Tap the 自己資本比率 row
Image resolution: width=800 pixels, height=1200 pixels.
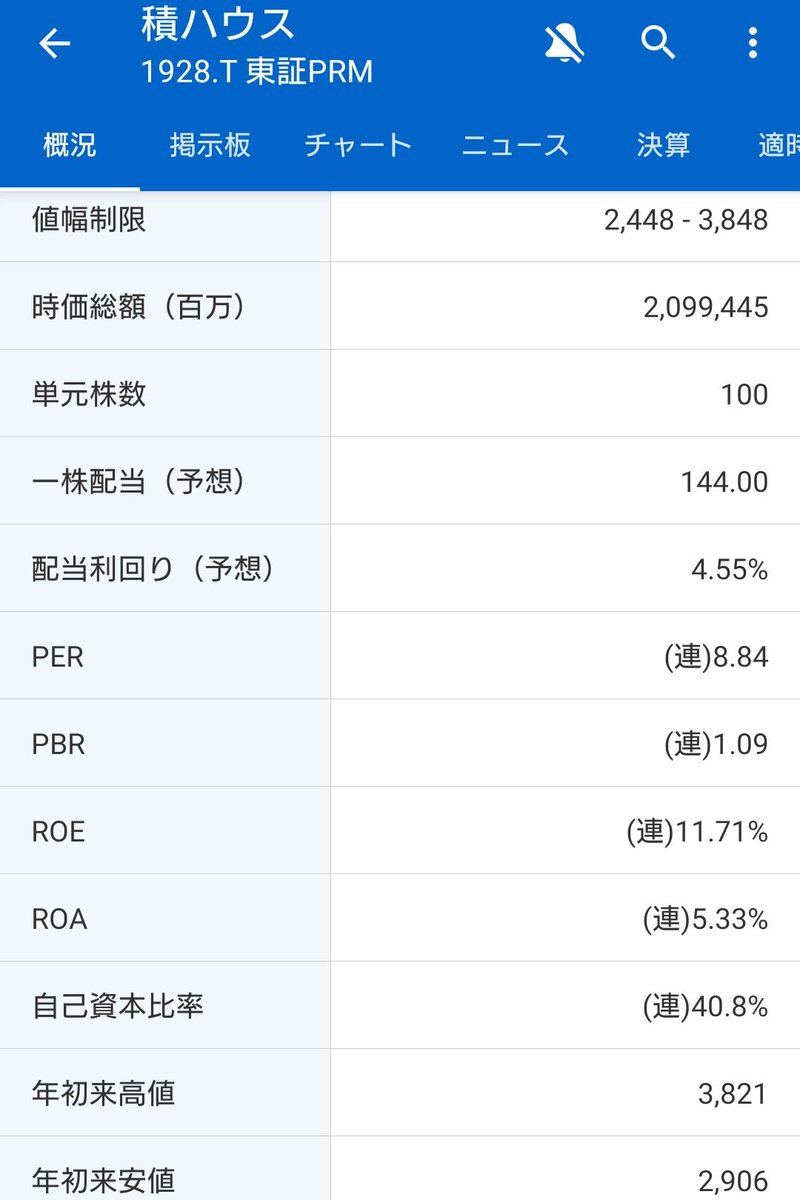tap(400, 1005)
